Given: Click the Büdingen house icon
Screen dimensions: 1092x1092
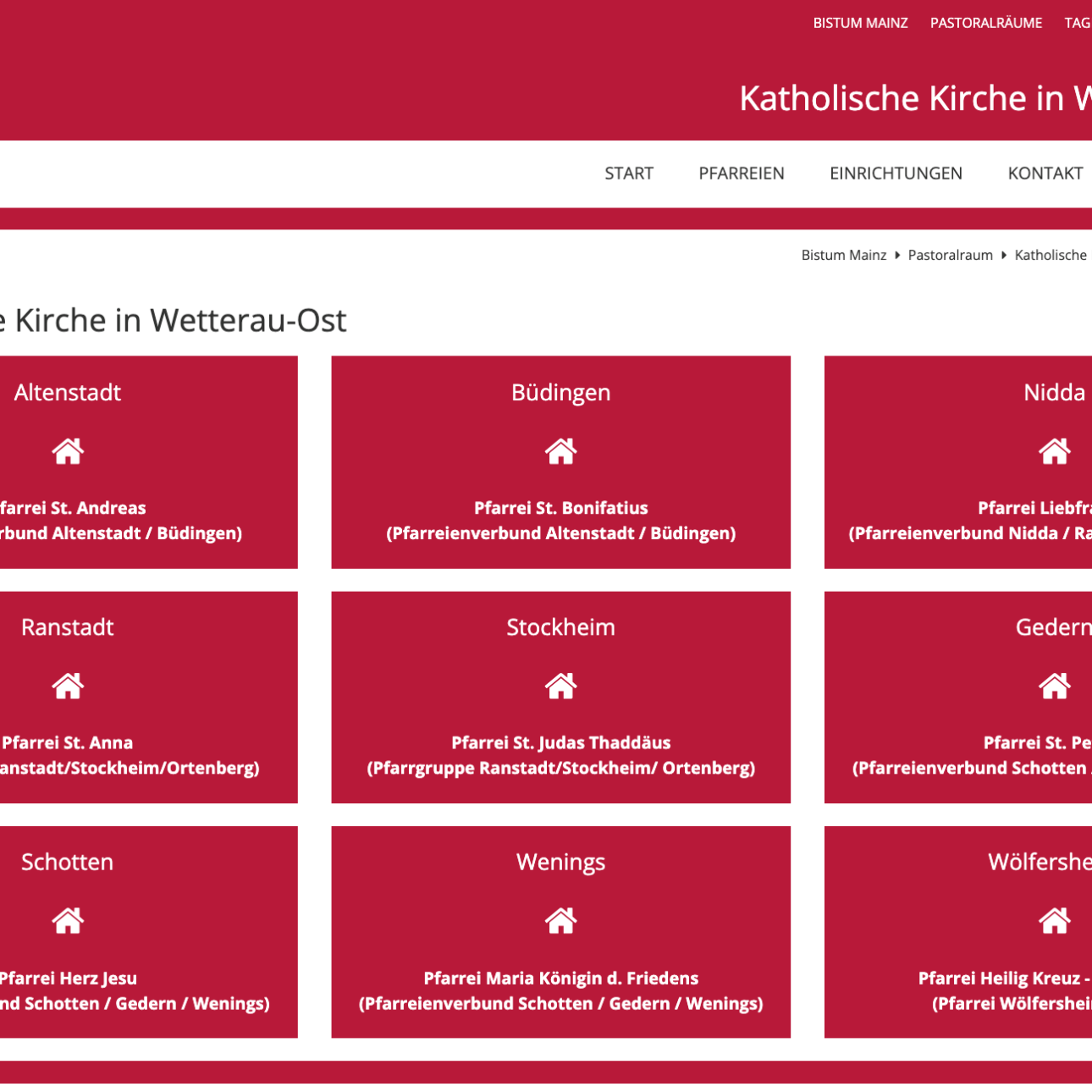Looking at the screenshot, I should [560, 451].
